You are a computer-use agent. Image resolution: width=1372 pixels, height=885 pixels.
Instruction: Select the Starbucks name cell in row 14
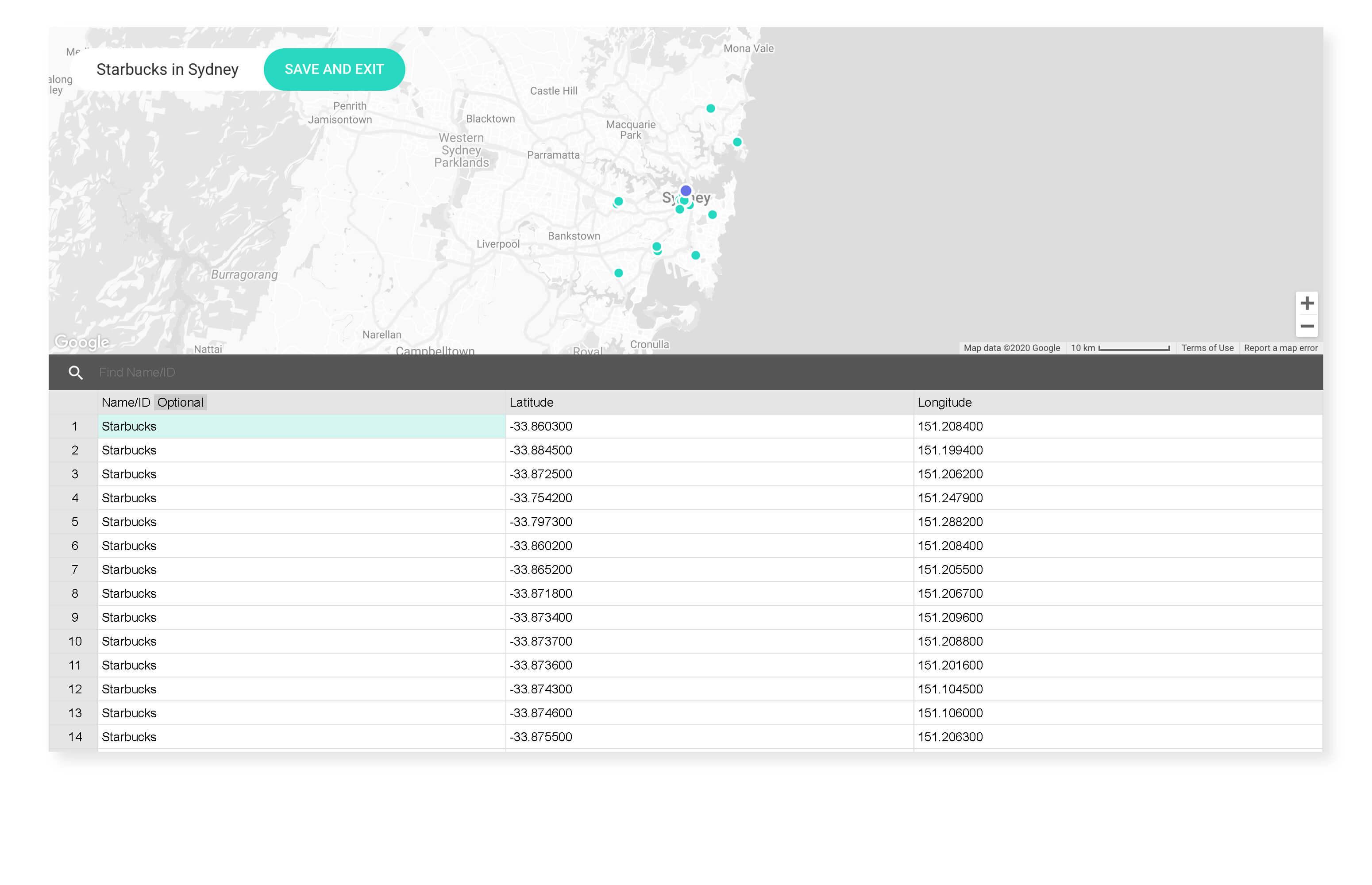302,737
